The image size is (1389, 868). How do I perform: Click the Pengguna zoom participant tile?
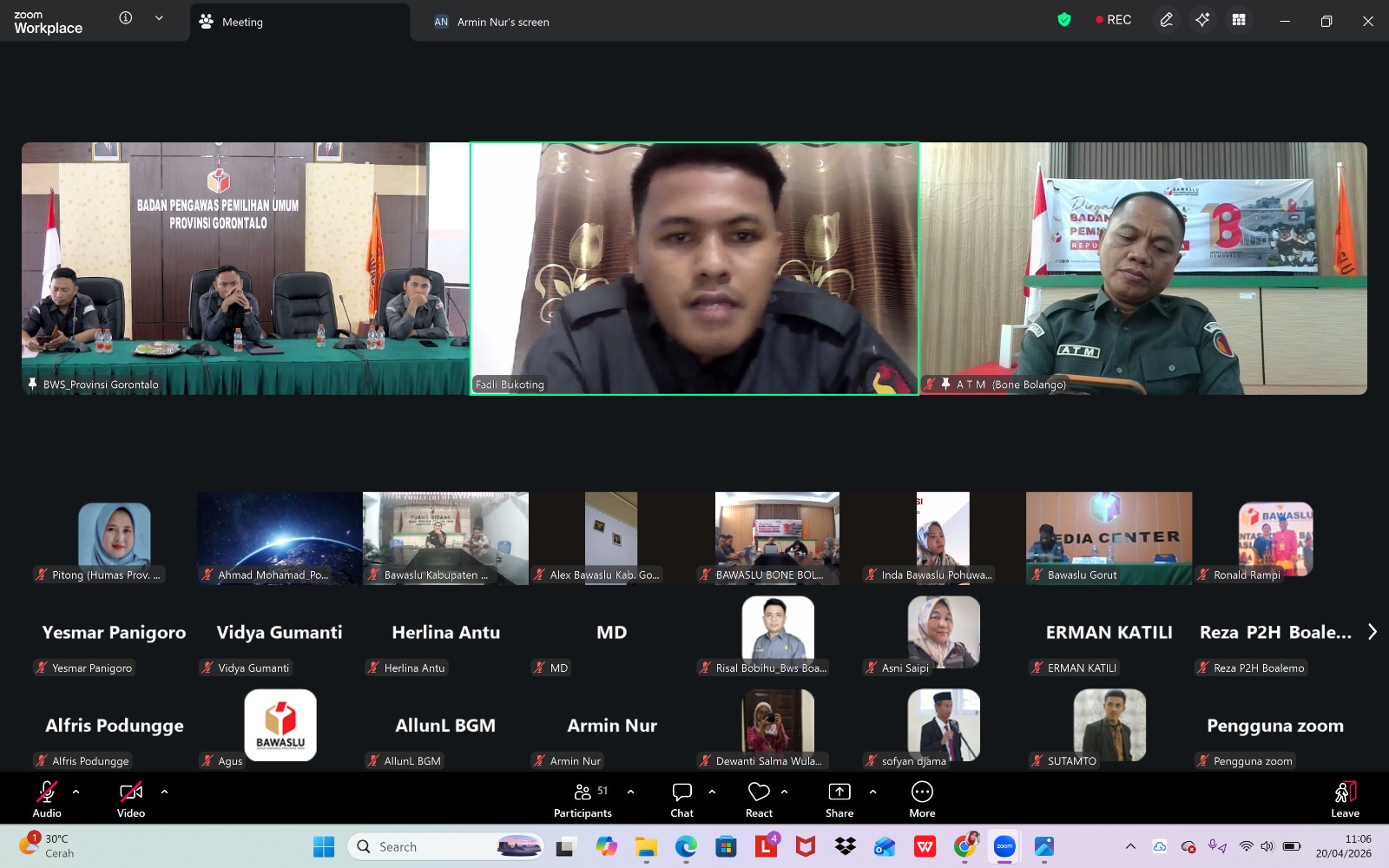pos(1274,725)
